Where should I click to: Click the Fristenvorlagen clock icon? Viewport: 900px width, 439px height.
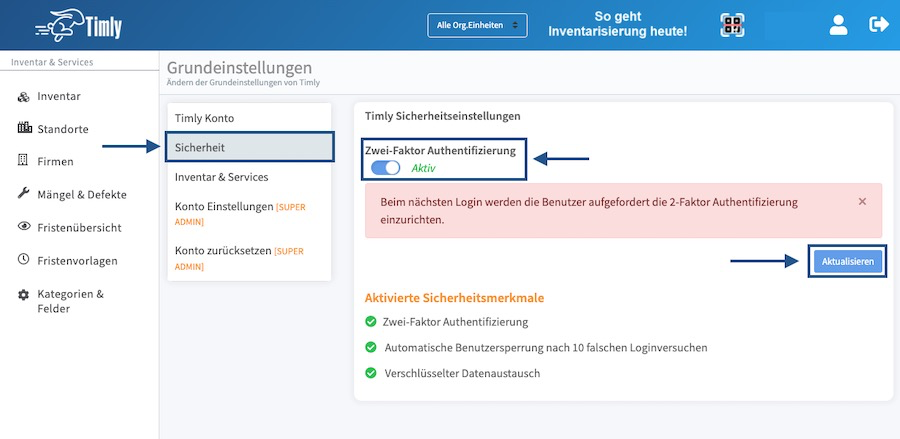click(24, 259)
